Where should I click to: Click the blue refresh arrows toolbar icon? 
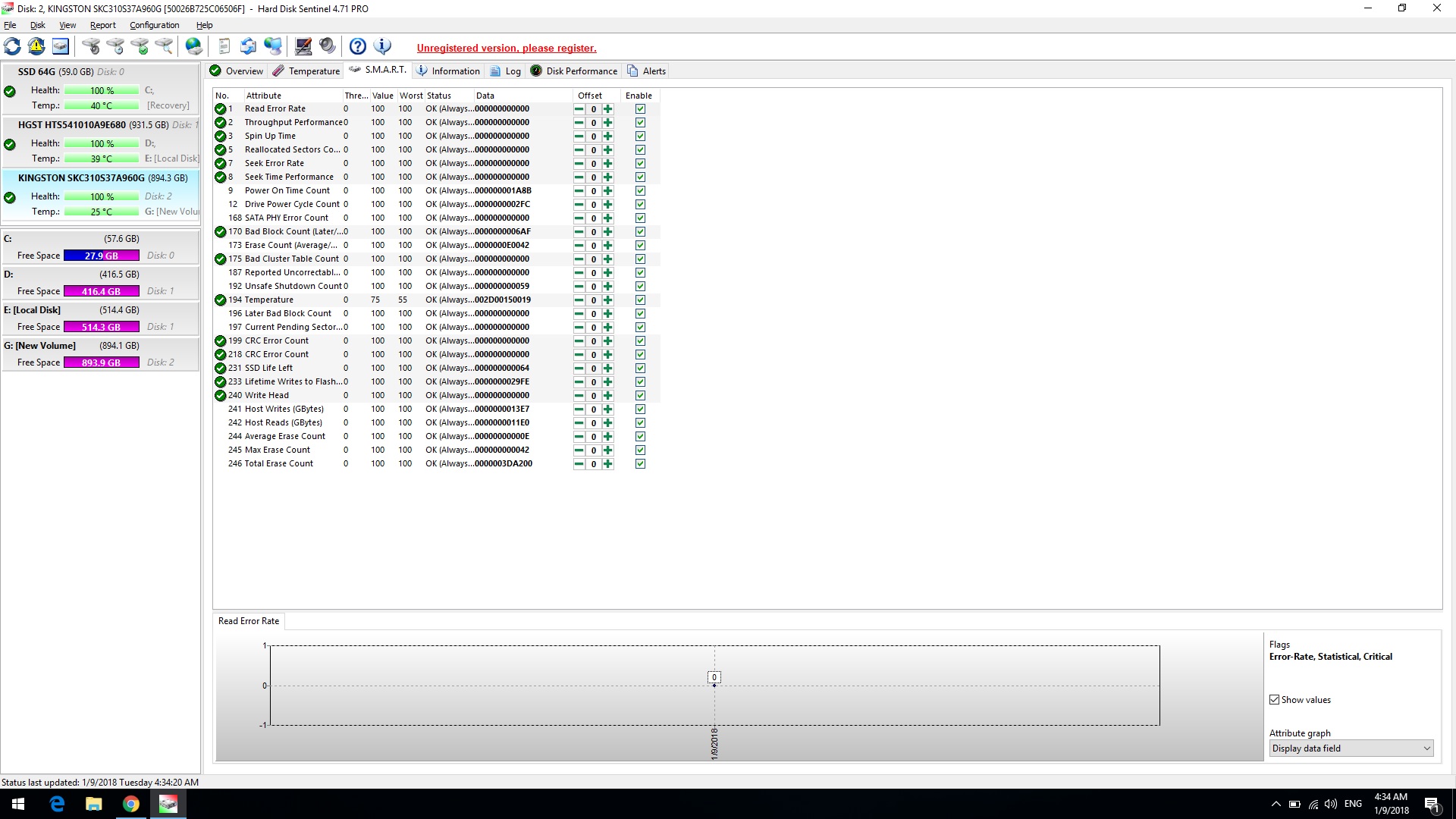pos(13,47)
